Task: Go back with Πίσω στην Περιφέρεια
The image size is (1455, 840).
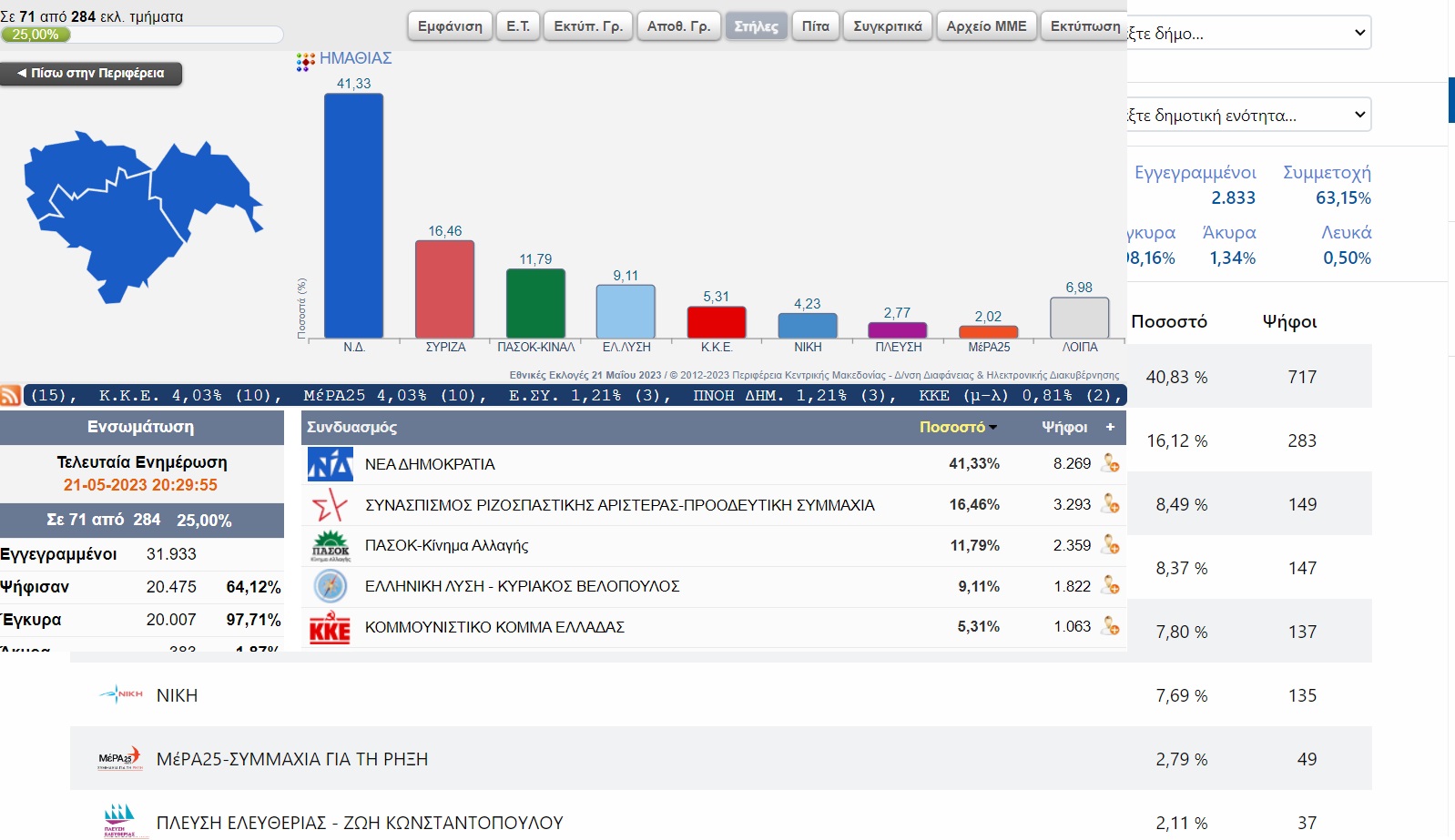Action: (x=91, y=74)
